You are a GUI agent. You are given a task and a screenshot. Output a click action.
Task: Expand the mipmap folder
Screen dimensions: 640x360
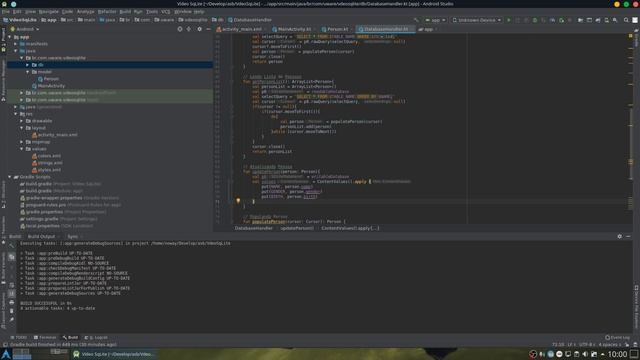coord(22,142)
